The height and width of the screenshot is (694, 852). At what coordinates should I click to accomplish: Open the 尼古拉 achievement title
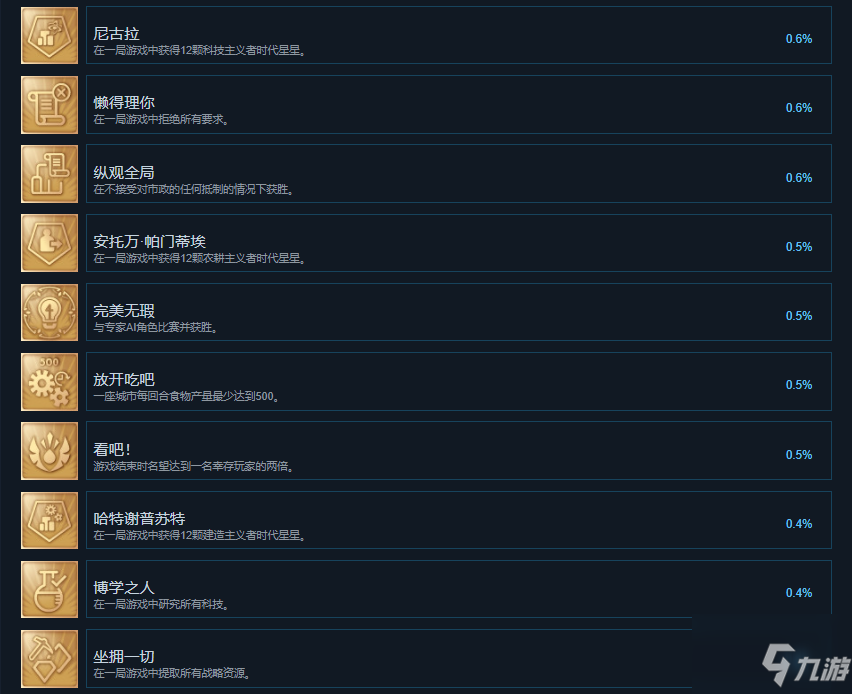(x=116, y=34)
